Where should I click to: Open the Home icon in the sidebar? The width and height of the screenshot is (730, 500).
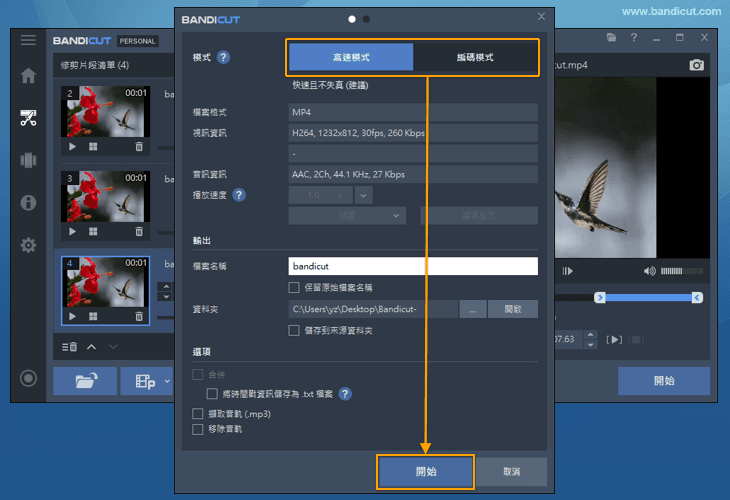click(28, 76)
